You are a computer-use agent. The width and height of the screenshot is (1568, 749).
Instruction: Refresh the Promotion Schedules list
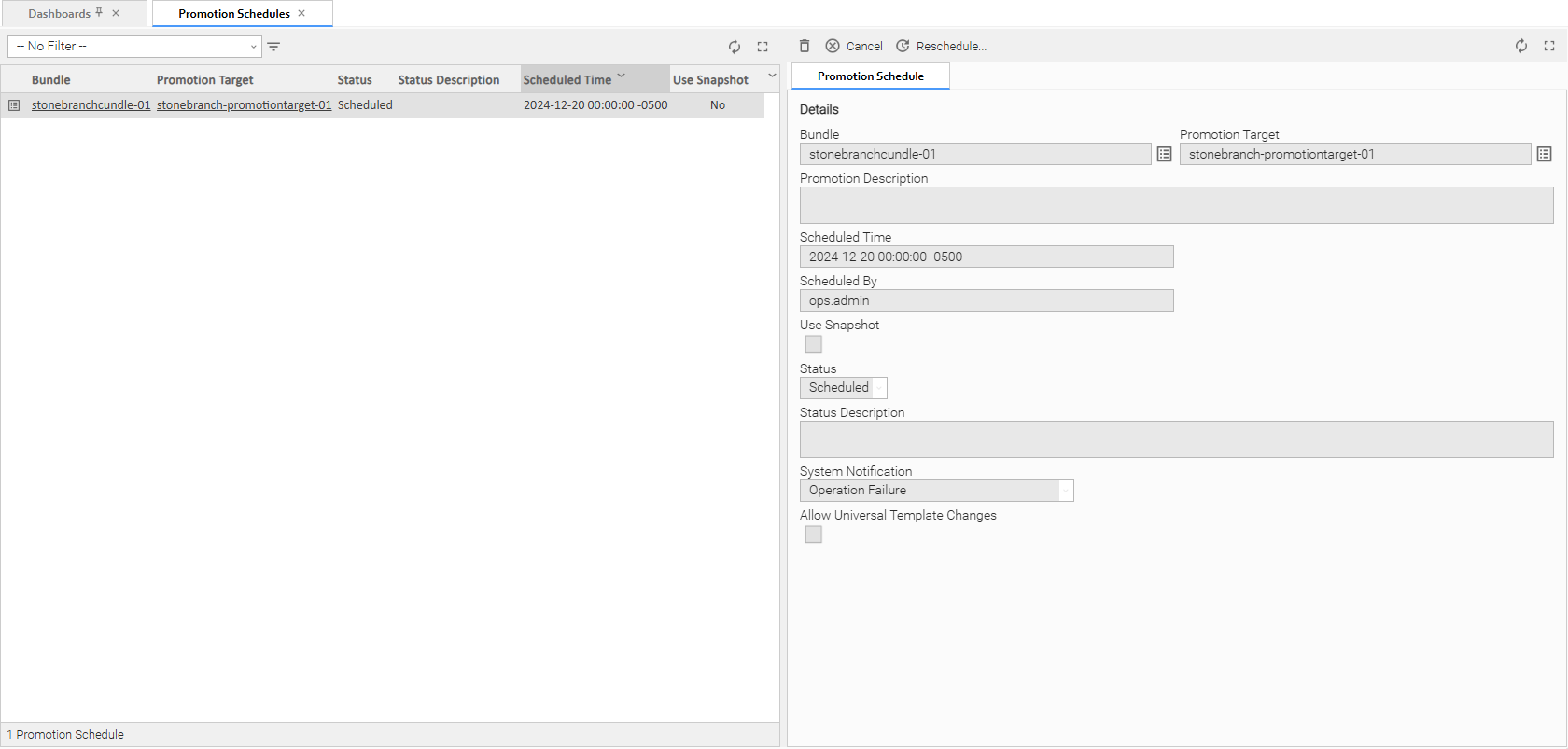pos(735,47)
